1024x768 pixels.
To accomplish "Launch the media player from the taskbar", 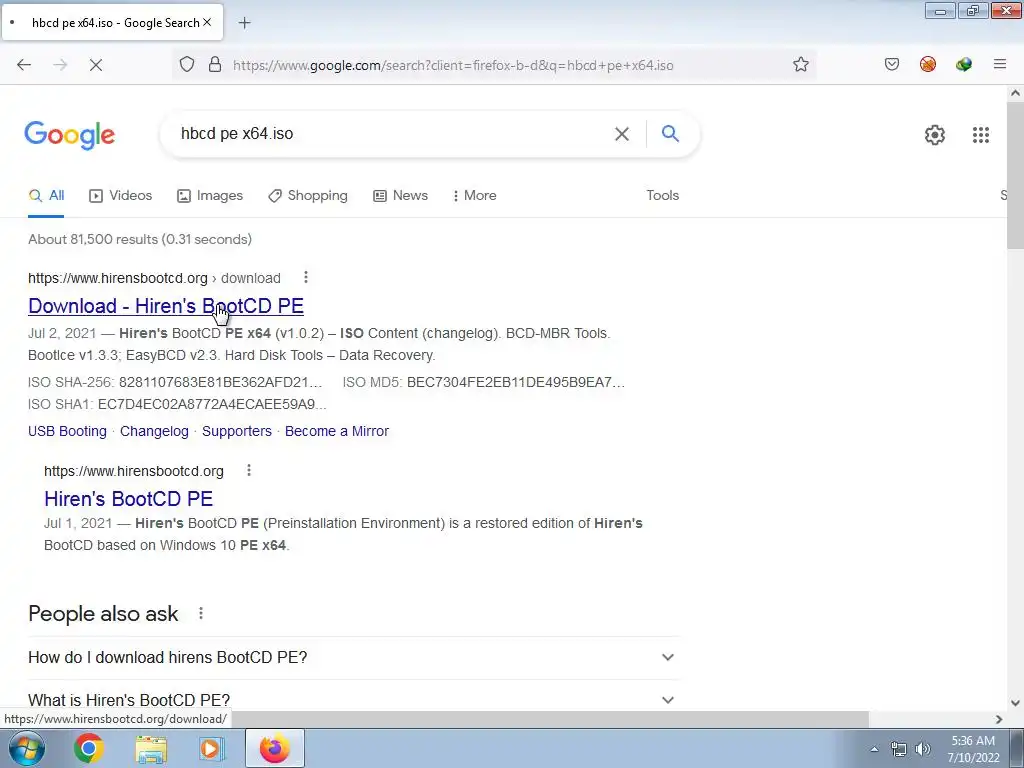I will click(210, 748).
